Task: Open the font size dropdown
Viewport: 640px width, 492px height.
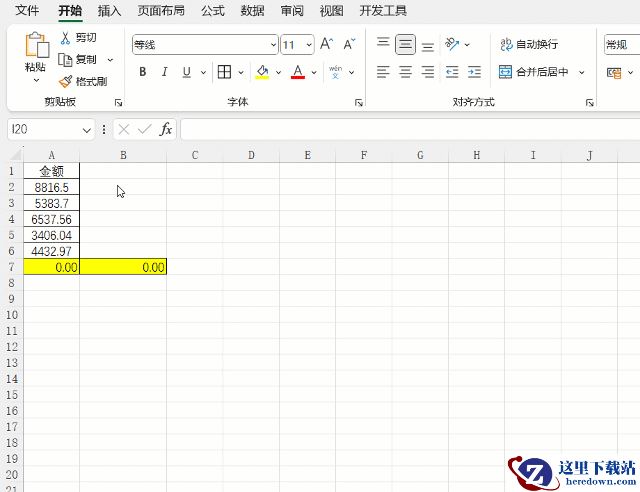Action: (x=309, y=45)
